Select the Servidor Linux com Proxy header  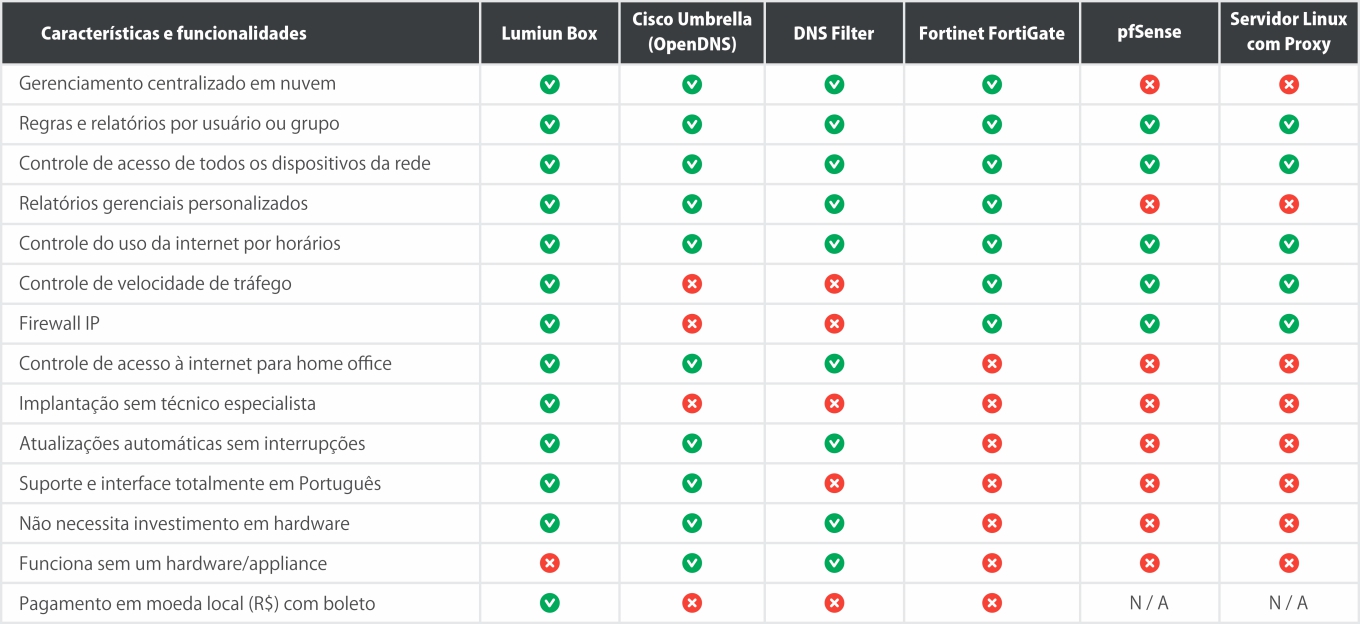1289,33
